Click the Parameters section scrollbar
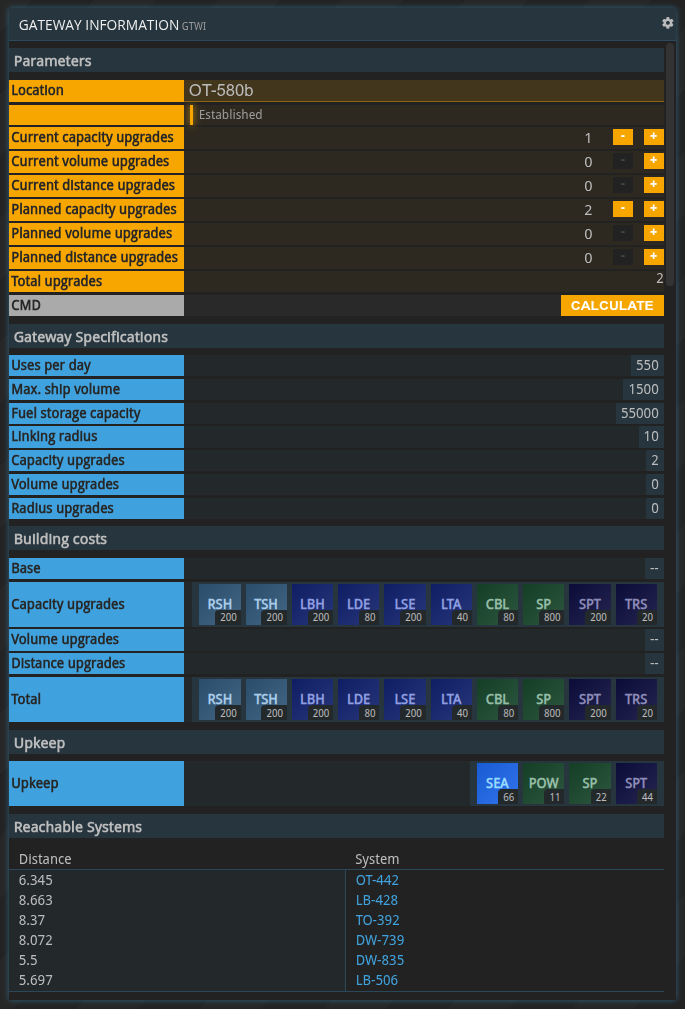The width and height of the screenshot is (685, 1009). (x=670, y=160)
